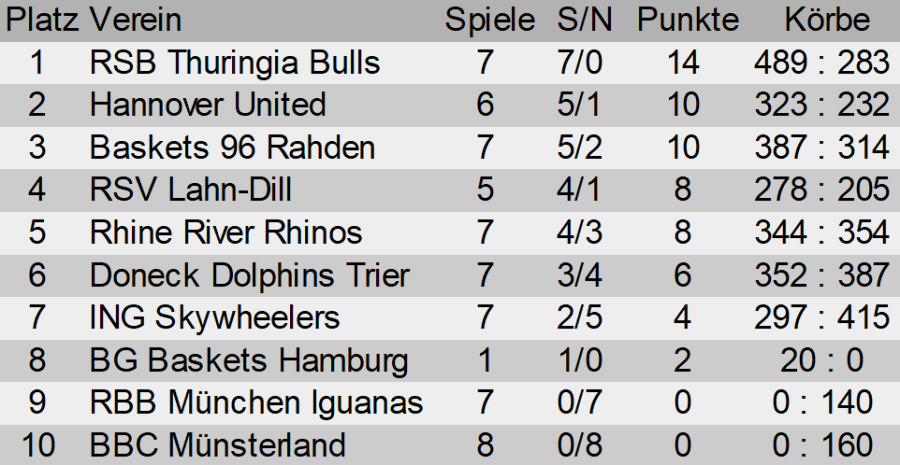The image size is (900, 465).
Task: Click Doneck Dolphins Trier team name
Action: pos(250,275)
